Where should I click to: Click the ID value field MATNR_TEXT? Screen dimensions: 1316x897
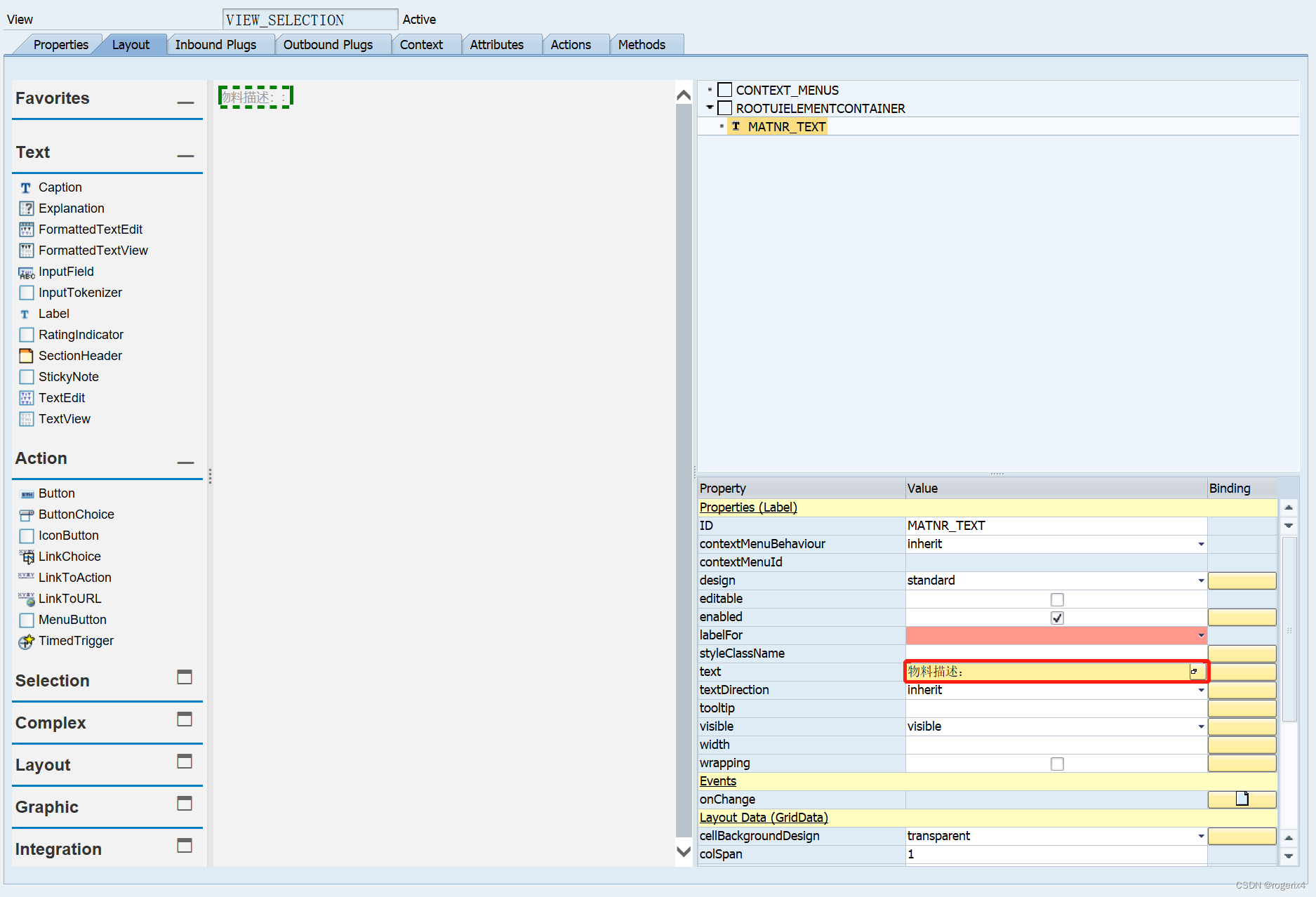point(1056,526)
